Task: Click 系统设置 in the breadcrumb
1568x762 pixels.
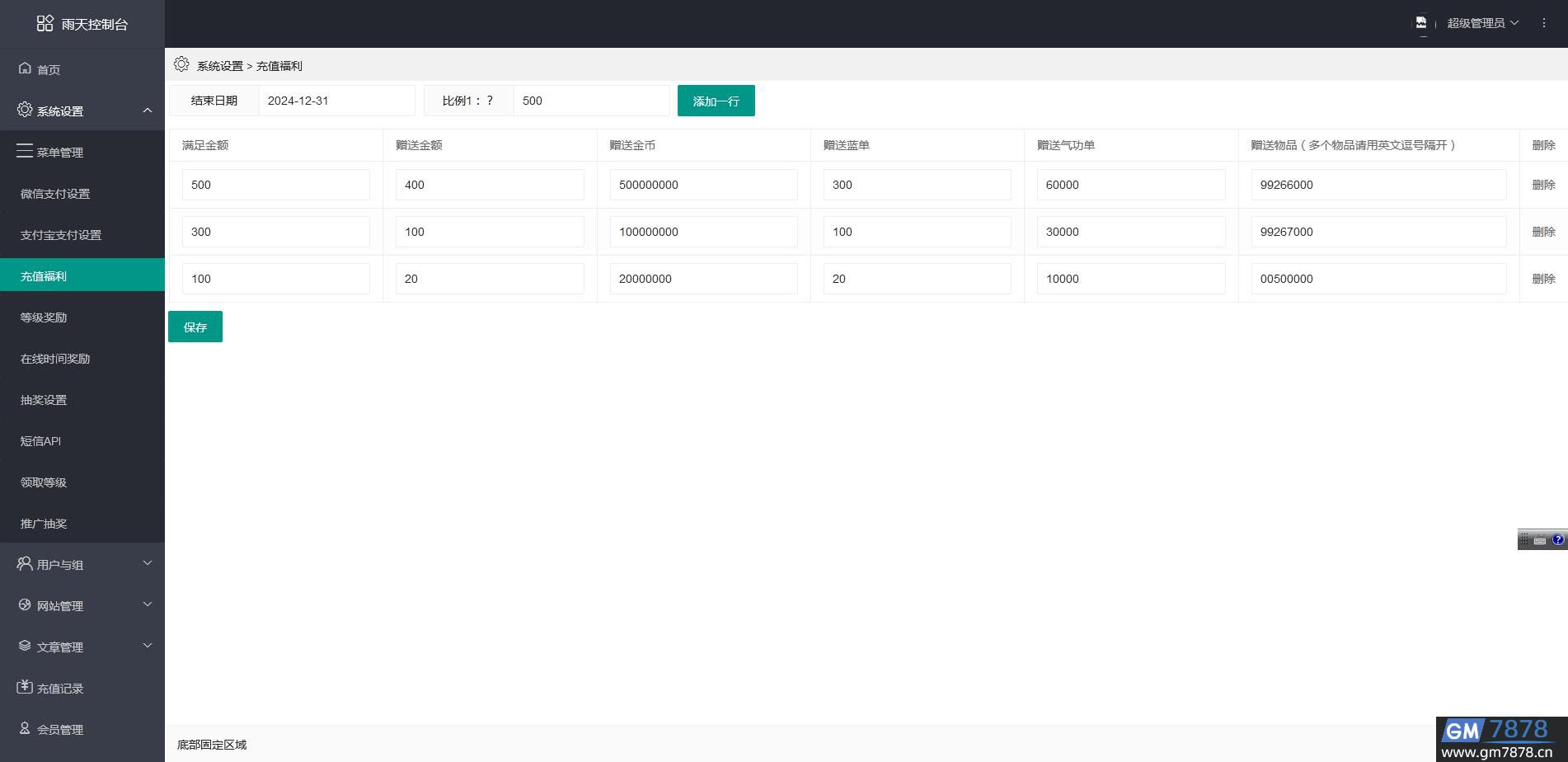Action: coord(220,66)
